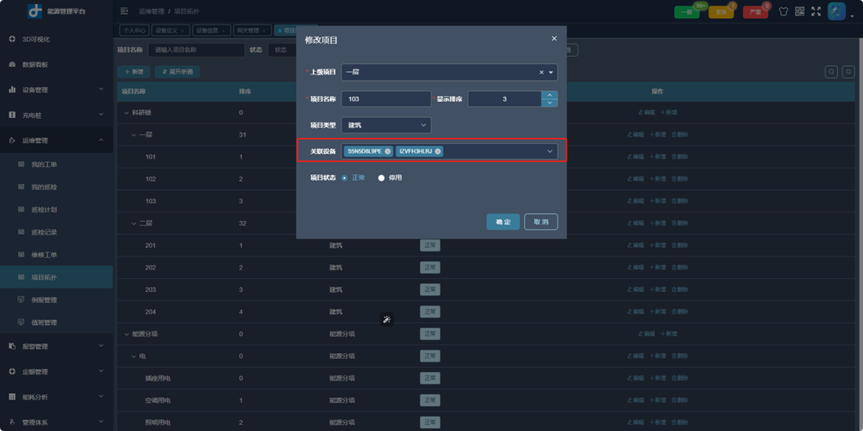Click the orange alarm badge in header
863x431 pixels.
pyautogui.click(x=721, y=12)
